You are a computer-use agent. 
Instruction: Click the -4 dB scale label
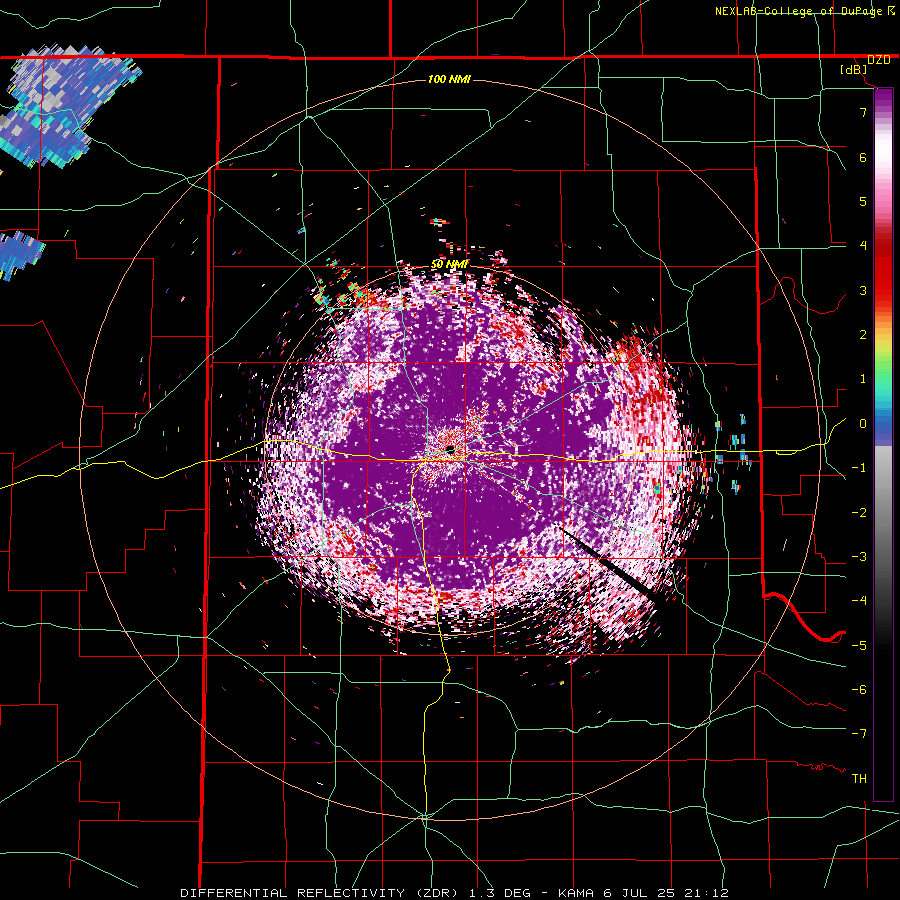pyautogui.click(x=859, y=601)
